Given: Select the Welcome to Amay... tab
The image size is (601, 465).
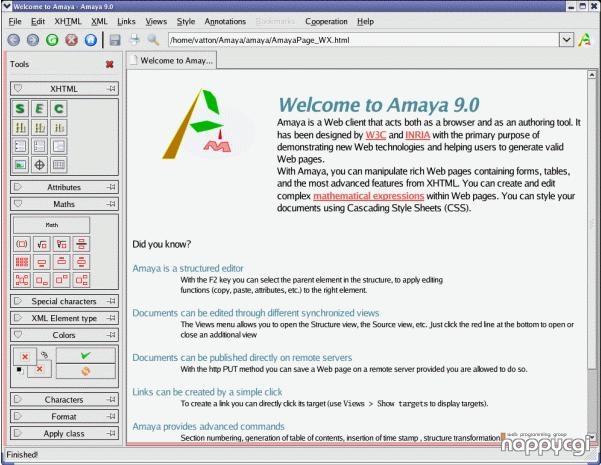Looking at the screenshot, I should [172, 61].
